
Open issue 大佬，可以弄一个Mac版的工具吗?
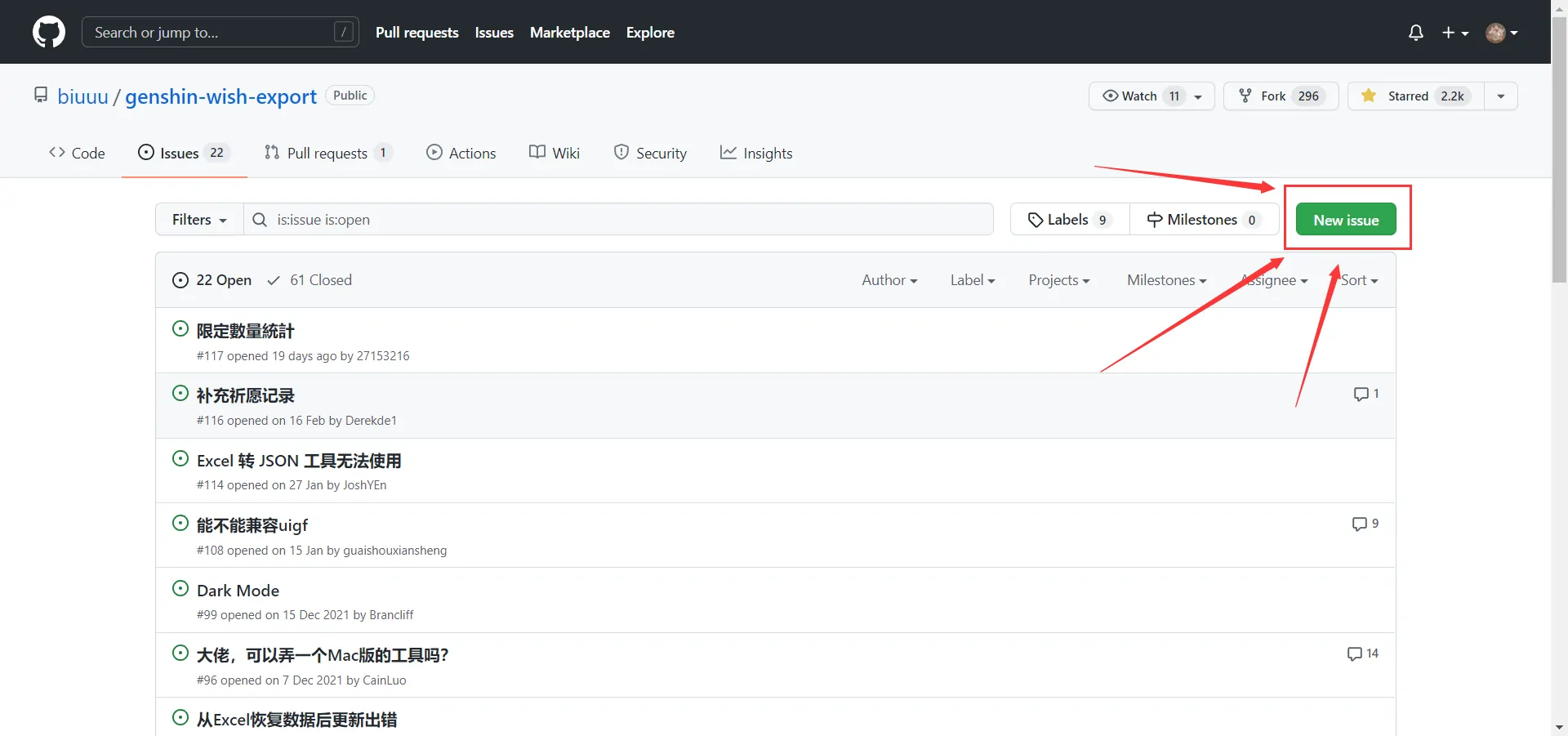[323, 655]
